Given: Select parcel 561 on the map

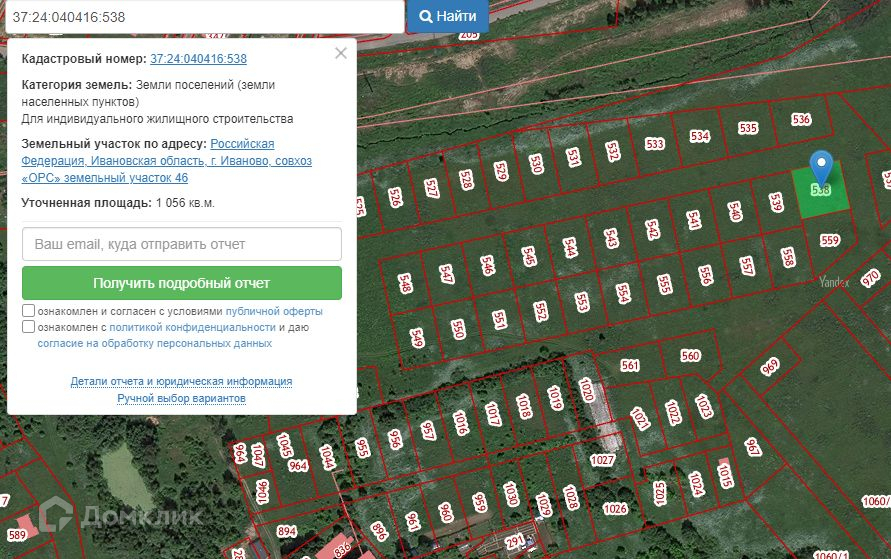Looking at the screenshot, I should point(630,365).
